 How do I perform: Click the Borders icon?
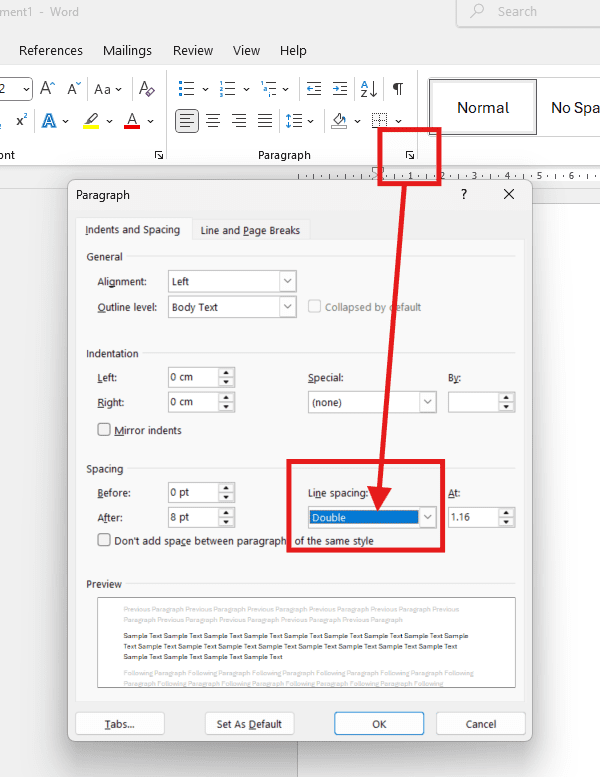(380, 121)
